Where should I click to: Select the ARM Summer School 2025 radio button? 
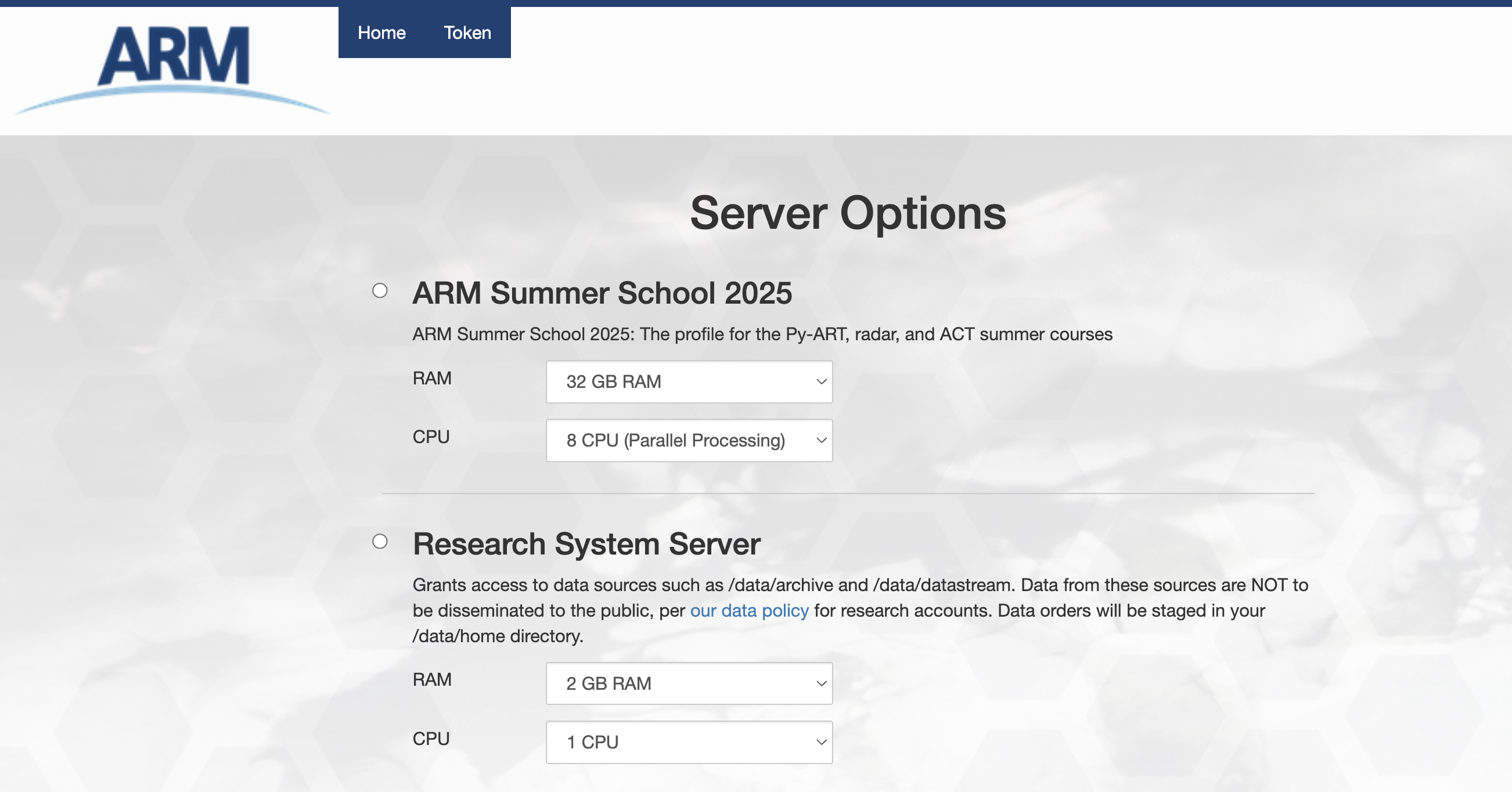(380, 291)
